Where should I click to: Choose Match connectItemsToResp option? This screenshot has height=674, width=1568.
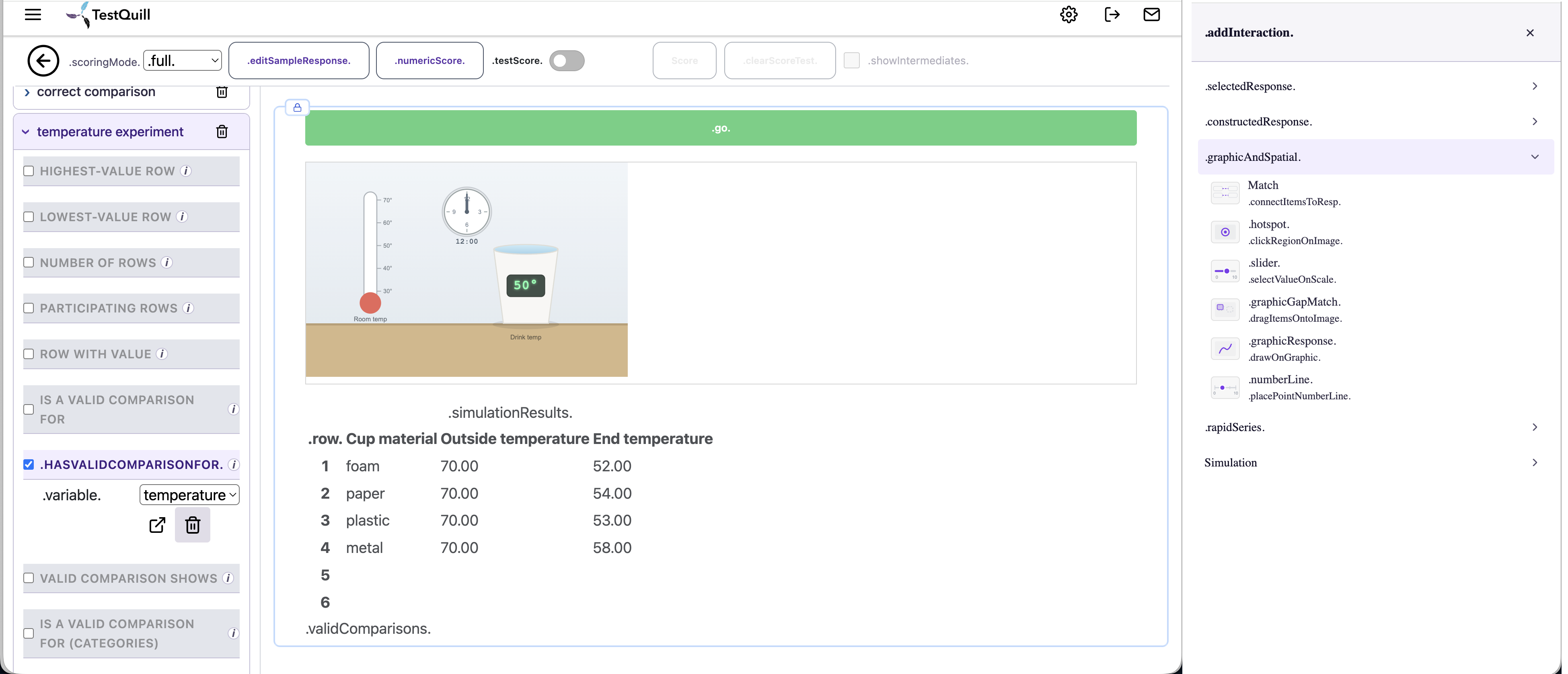point(1294,193)
